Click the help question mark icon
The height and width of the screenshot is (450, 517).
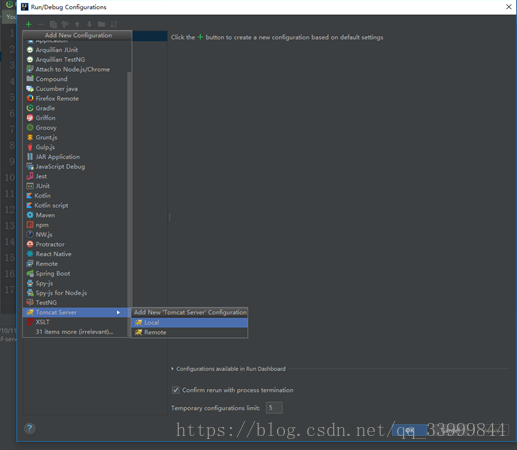pos(29,428)
